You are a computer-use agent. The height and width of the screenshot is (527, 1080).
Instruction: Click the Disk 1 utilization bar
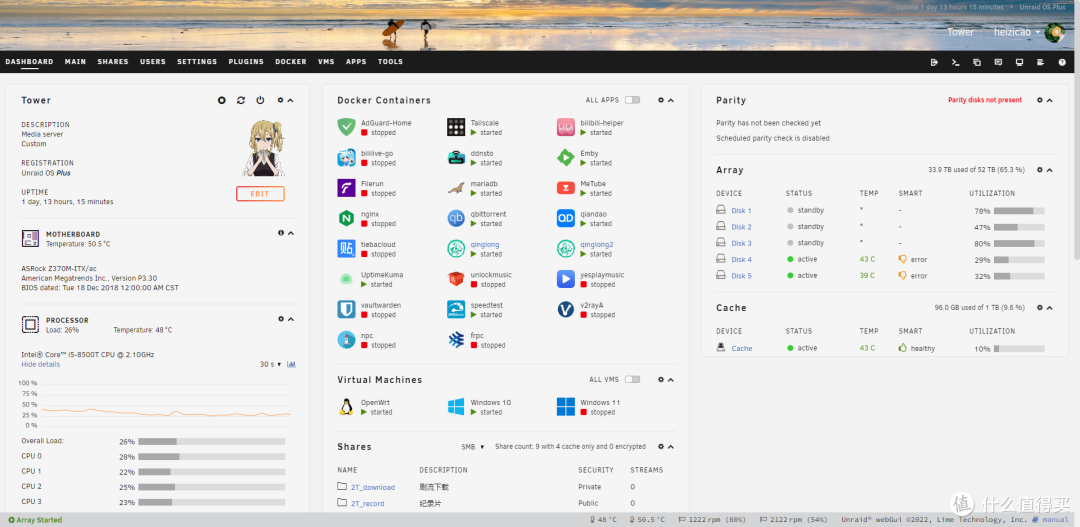point(1019,211)
